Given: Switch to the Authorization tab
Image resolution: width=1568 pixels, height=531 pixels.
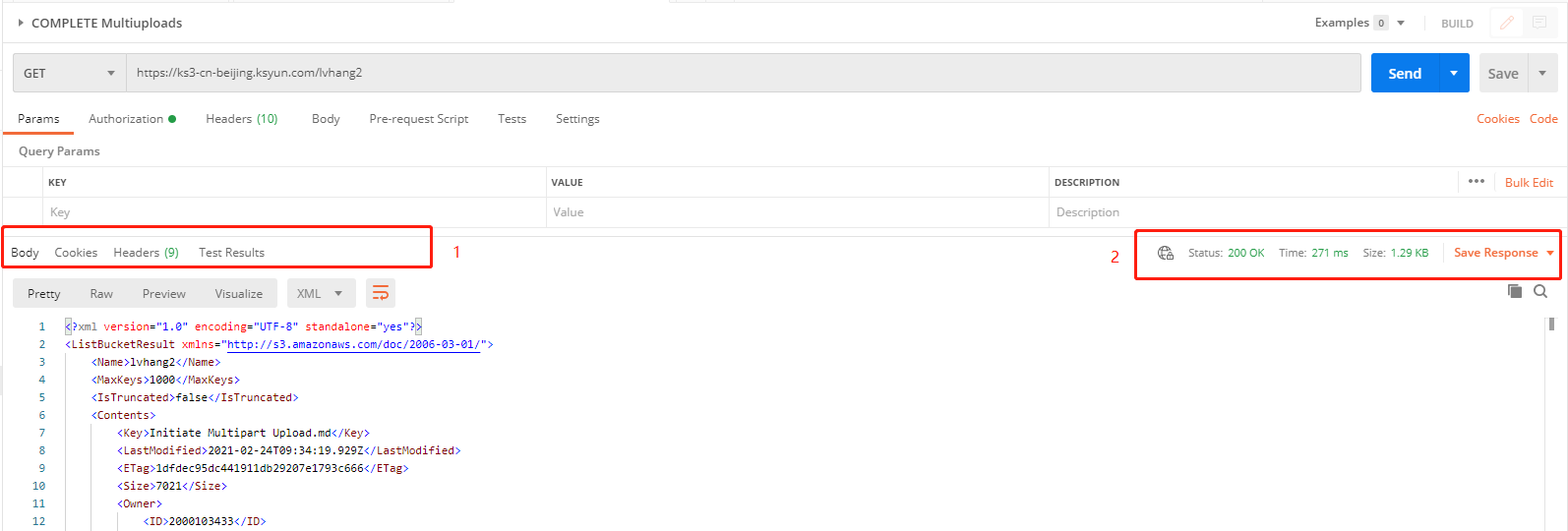Looking at the screenshot, I should [126, 119].
